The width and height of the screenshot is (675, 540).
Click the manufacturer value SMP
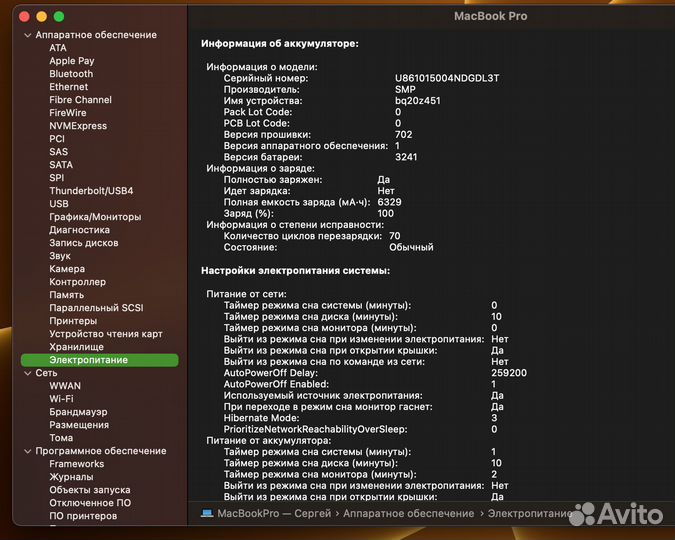coord(405,90)
